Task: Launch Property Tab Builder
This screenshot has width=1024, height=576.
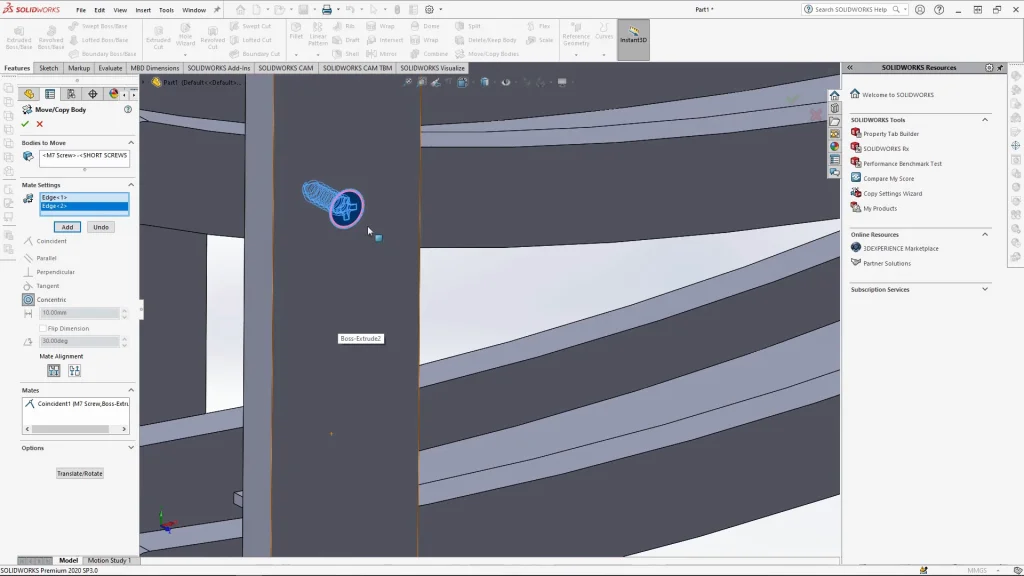Action: 890,134
